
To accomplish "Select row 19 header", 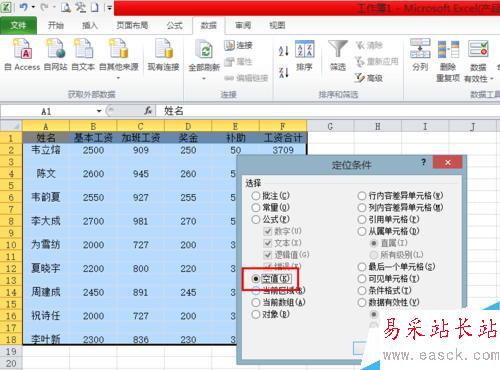I will [11, 351].
